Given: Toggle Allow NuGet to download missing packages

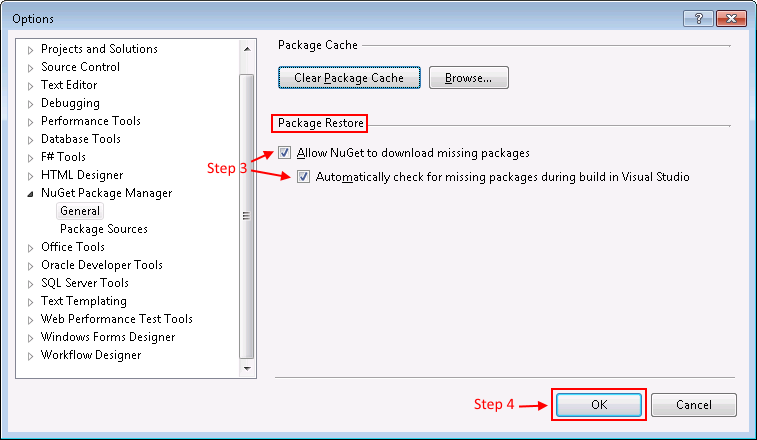Looking at the screenshot, I should [x=285, y=153].
